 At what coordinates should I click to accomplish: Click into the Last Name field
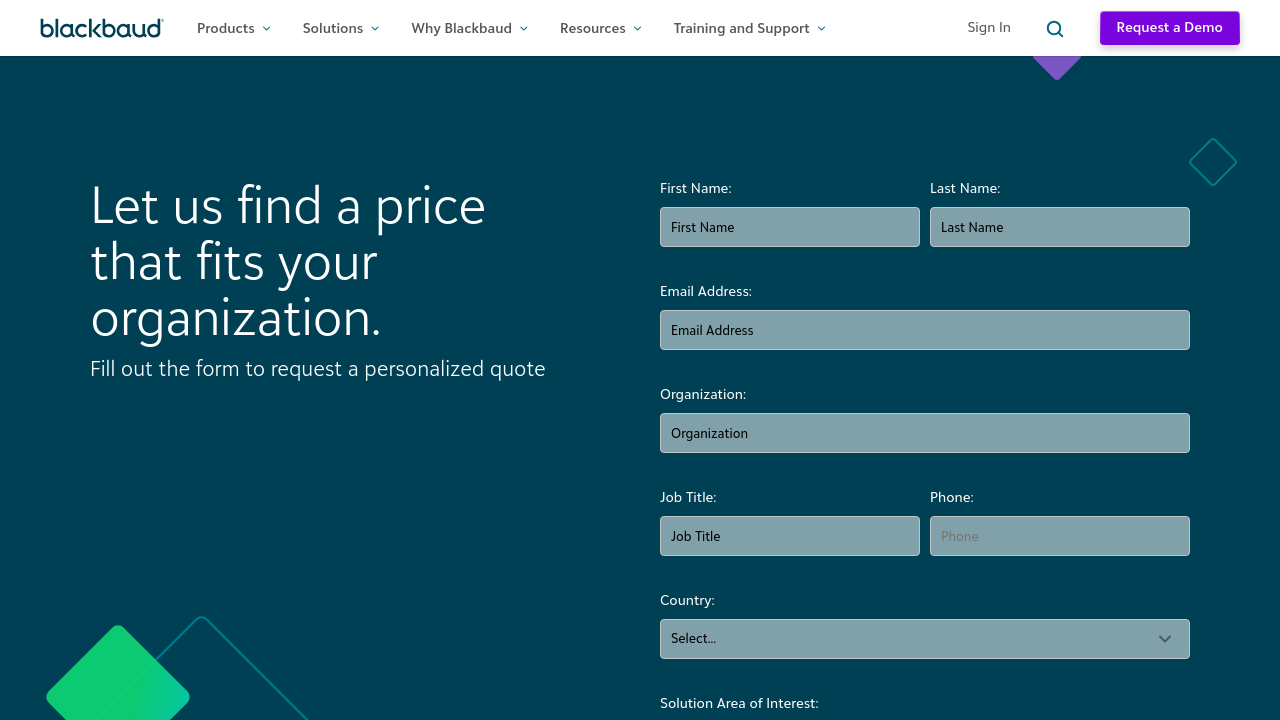[1059, 227]
